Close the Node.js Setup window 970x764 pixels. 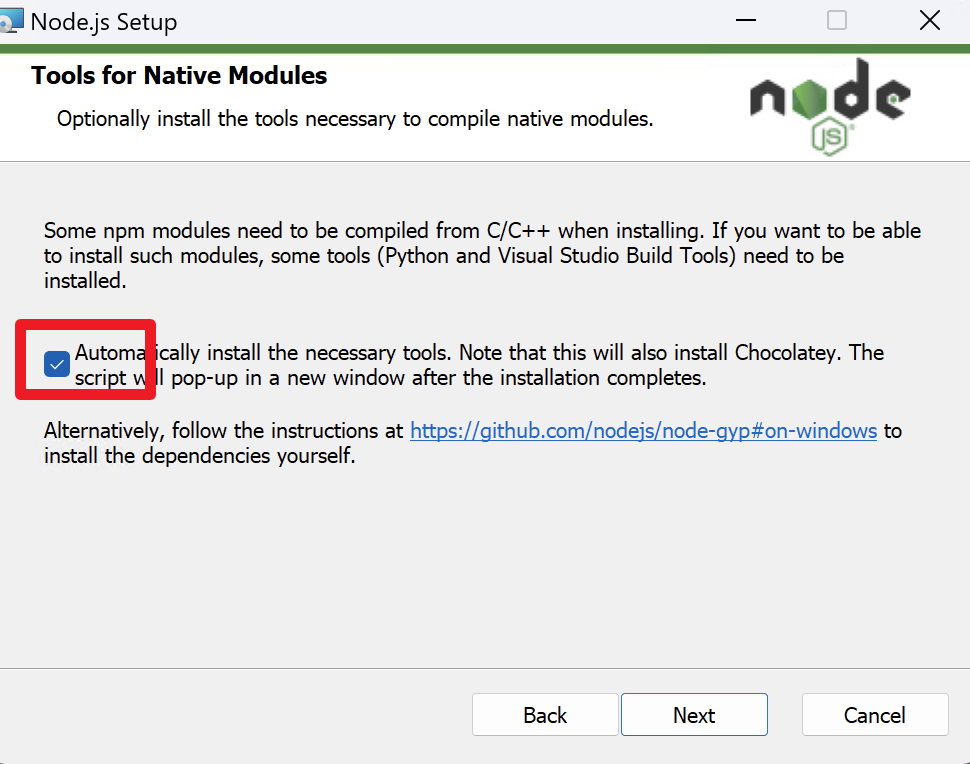pyautogui.click(x=929, y=20)
